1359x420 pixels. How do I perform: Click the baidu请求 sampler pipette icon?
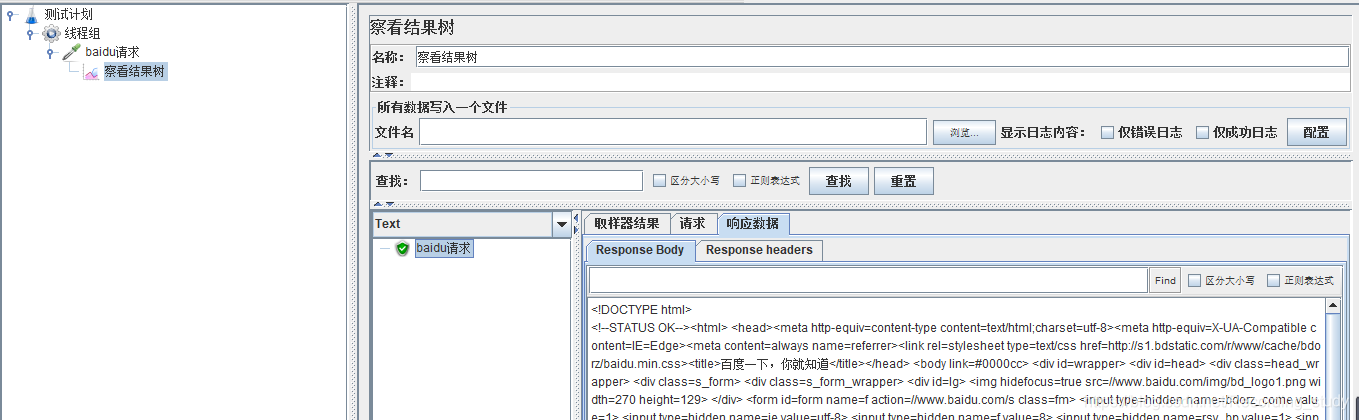pyautogui.click(x=71, y=52)
